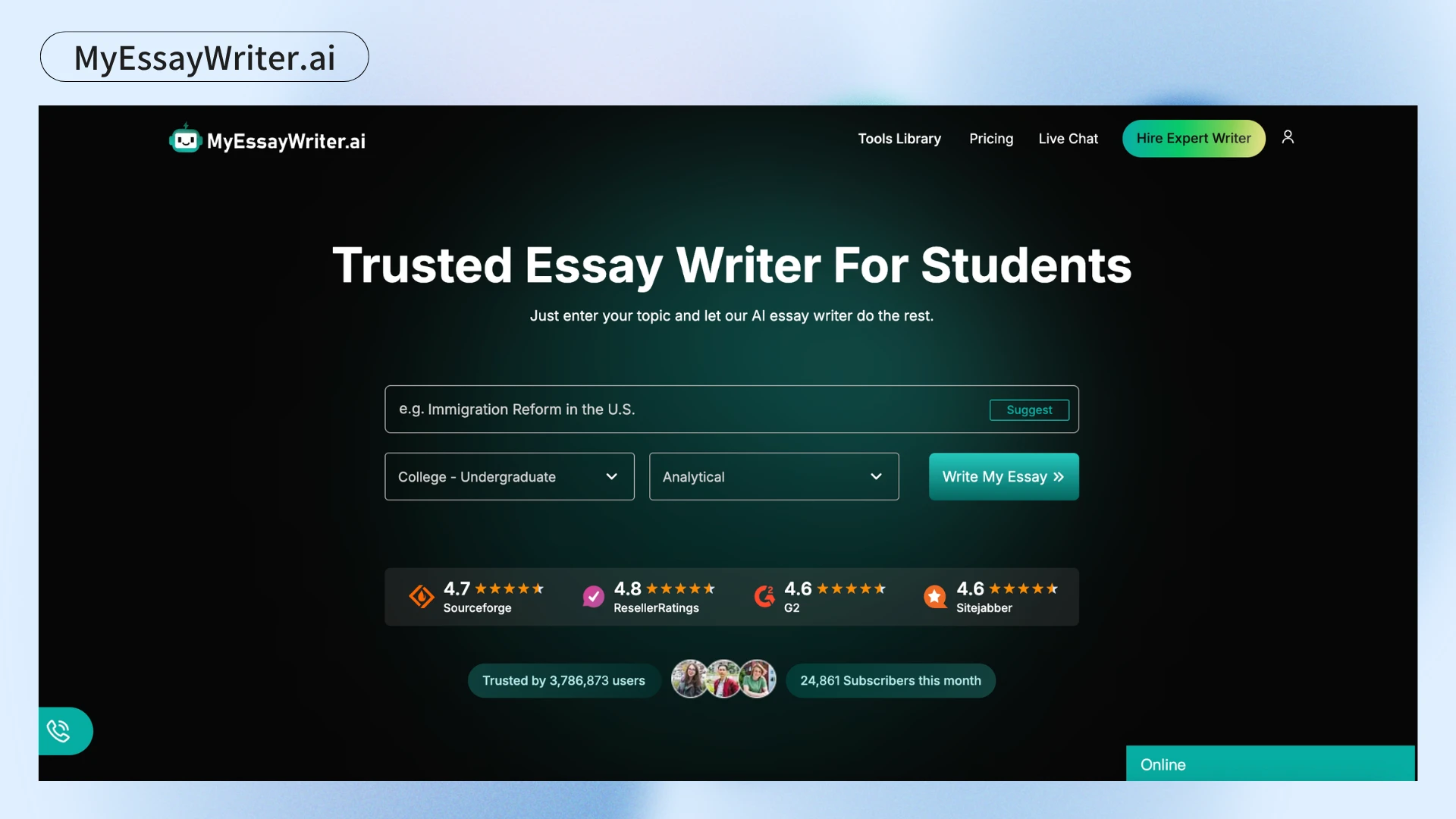Click the chevron arrow in academic level dropdown
This screenshot has height=819, width=1456.
611,477
